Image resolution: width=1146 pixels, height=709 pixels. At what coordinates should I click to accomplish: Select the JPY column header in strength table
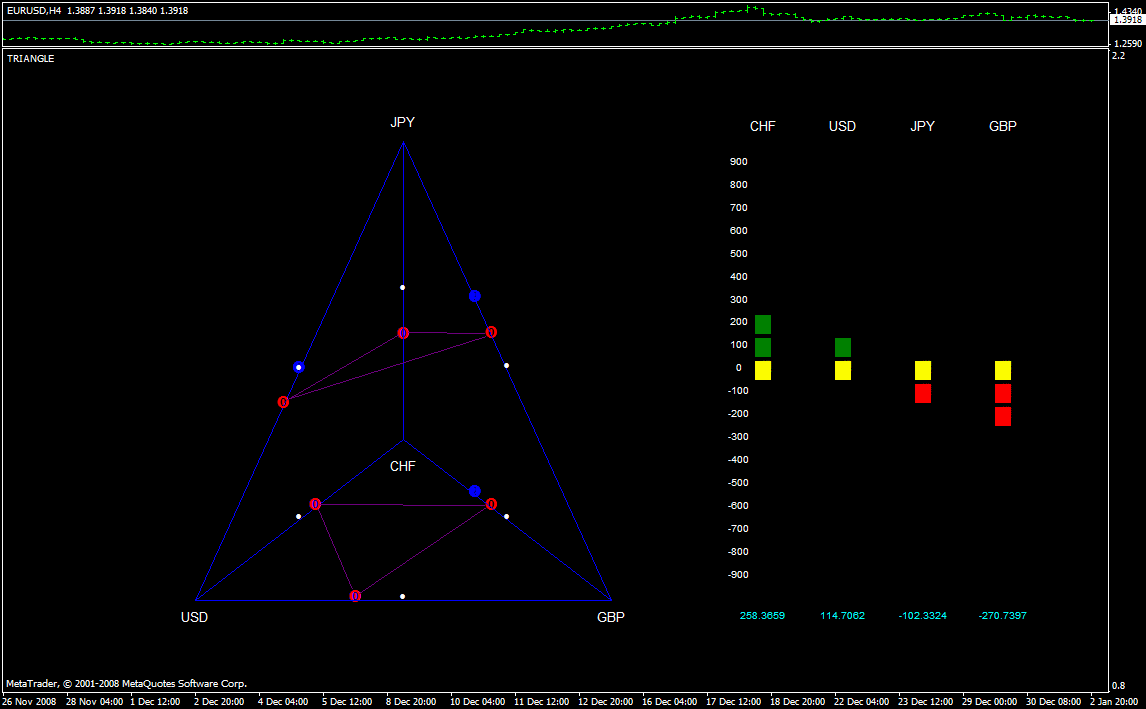coord(922,126)
